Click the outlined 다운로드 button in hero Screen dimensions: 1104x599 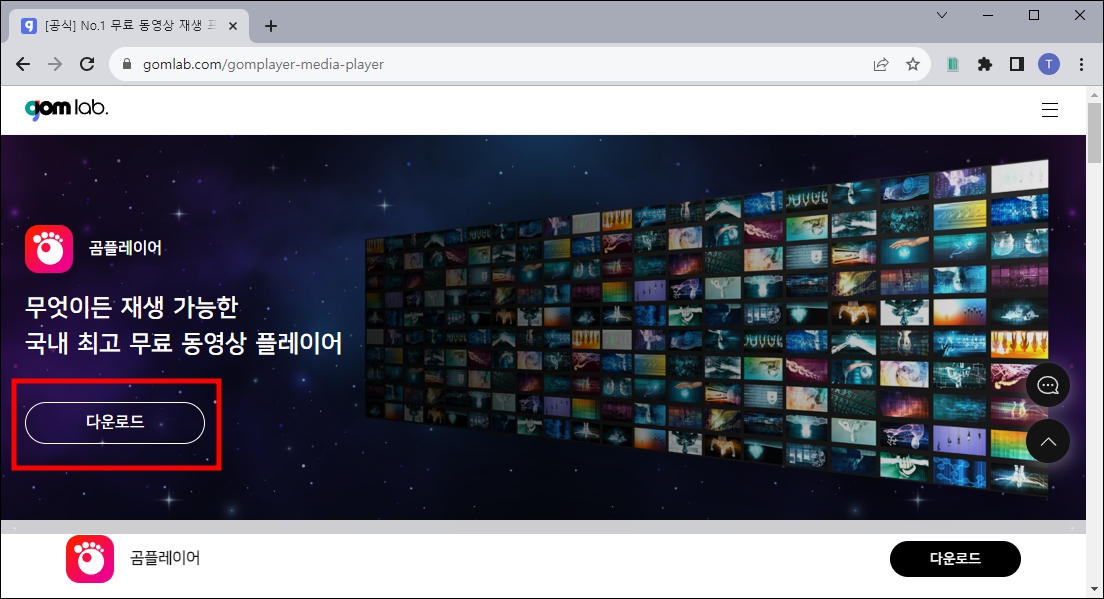[x=115, y=422]
